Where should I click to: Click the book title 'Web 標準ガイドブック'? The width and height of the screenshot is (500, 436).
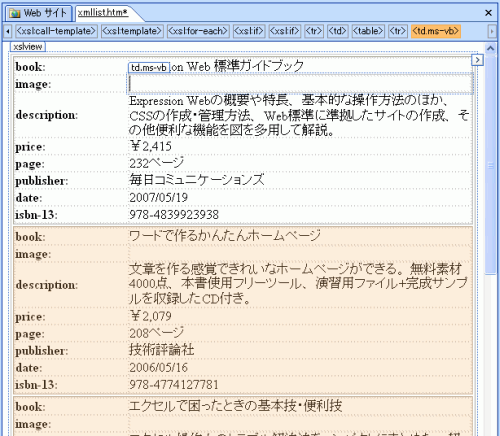(x=245, y=66)
